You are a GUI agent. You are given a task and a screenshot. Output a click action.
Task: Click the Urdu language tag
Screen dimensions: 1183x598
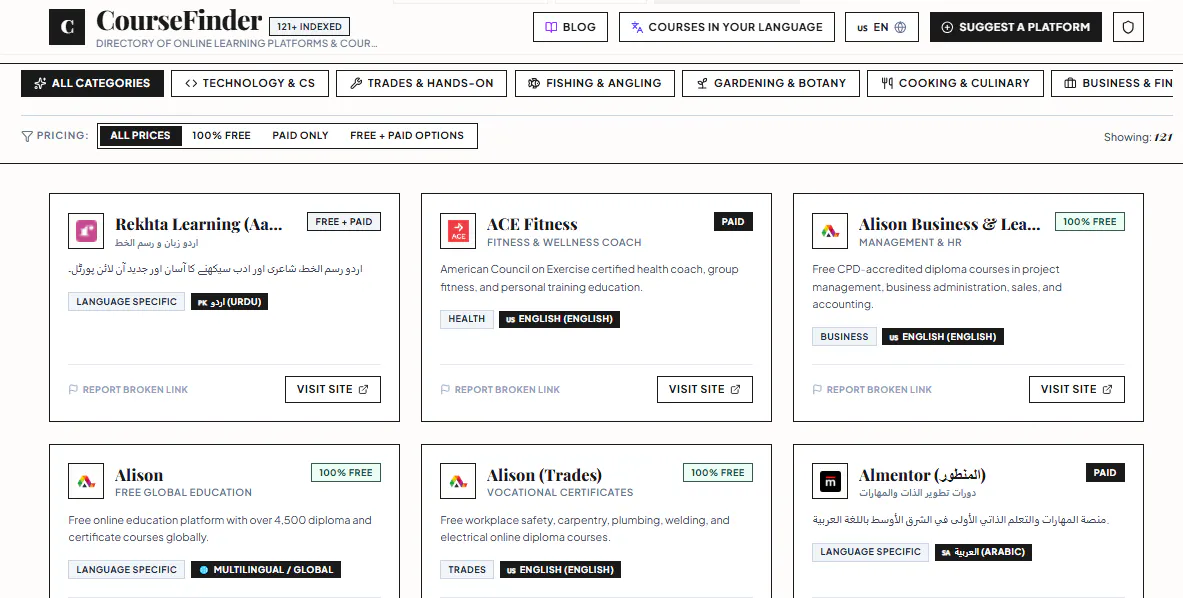pos(229,302)
